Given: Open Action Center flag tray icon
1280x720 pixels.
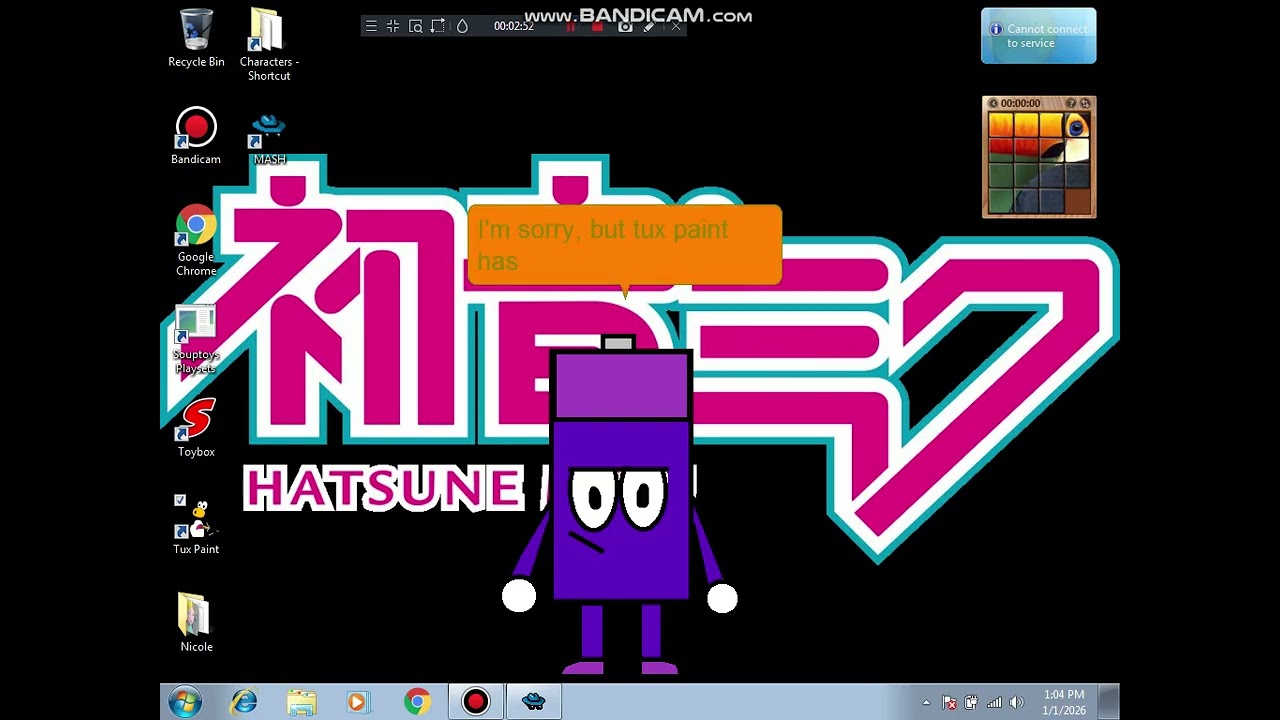Looking at the screenshot, I should 949,703.
